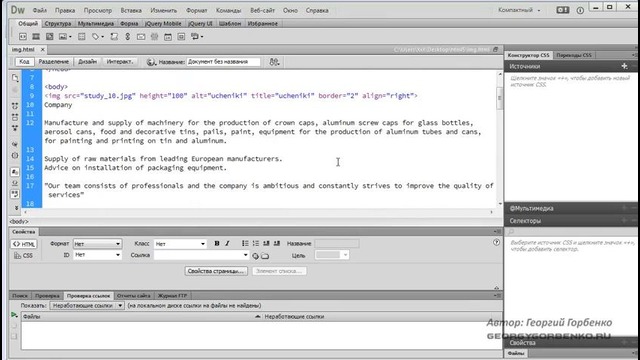Click the Интеракт. view button
The image size is (640, 360).
pos(119,62)
